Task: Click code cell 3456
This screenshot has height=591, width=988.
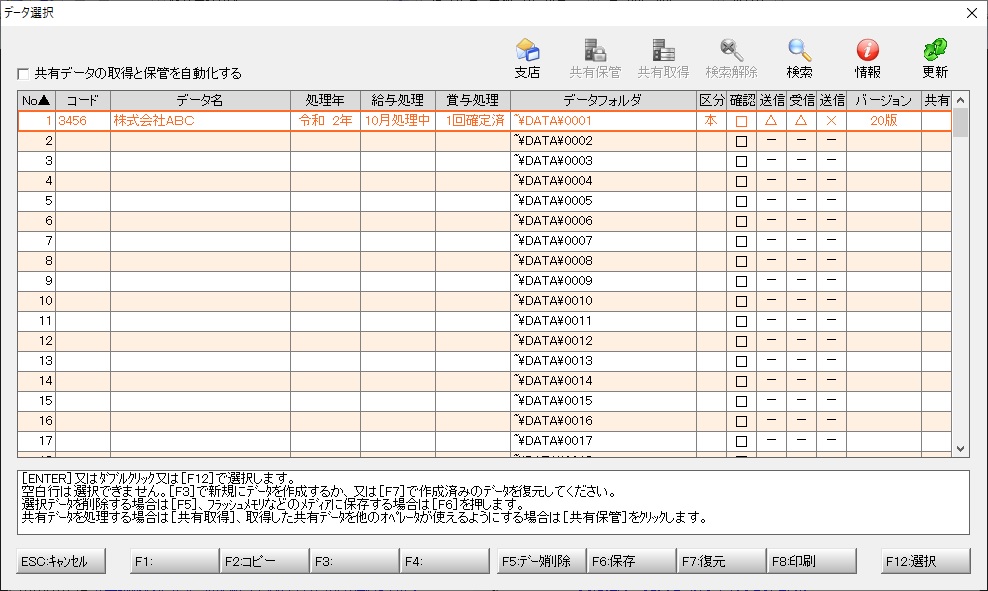Action: pyautogui.click(x=83, y=121)
